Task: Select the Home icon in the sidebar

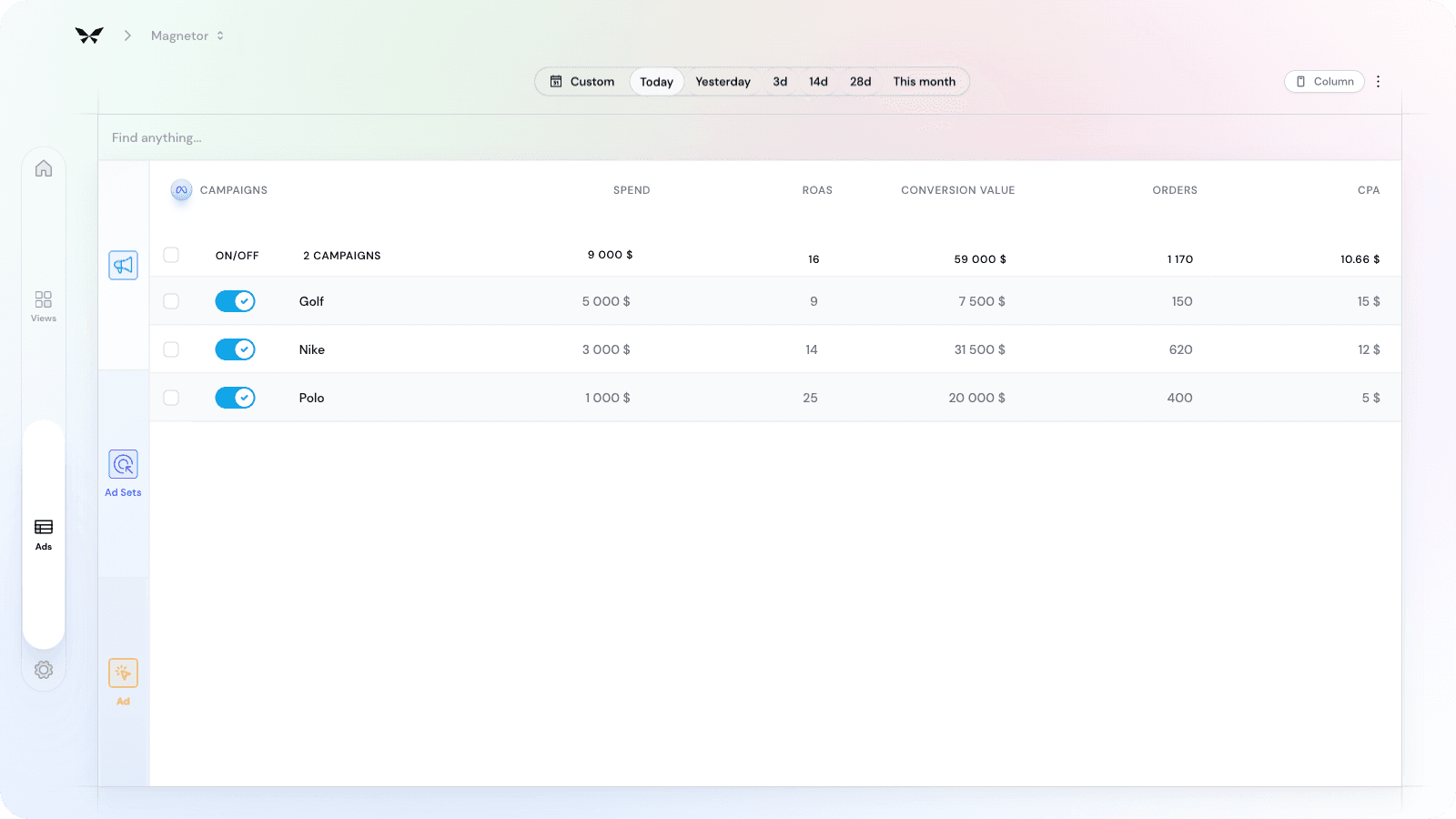Action: click(x=43, y=167)
